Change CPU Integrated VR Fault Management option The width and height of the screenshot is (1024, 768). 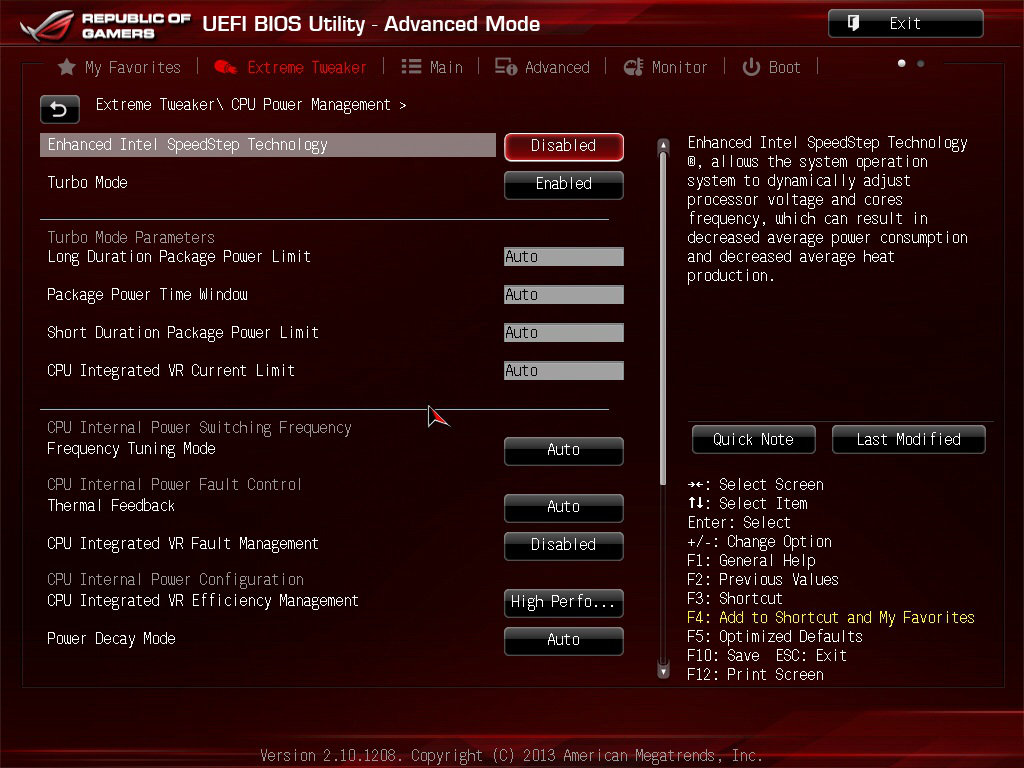(x=564, y=545)
